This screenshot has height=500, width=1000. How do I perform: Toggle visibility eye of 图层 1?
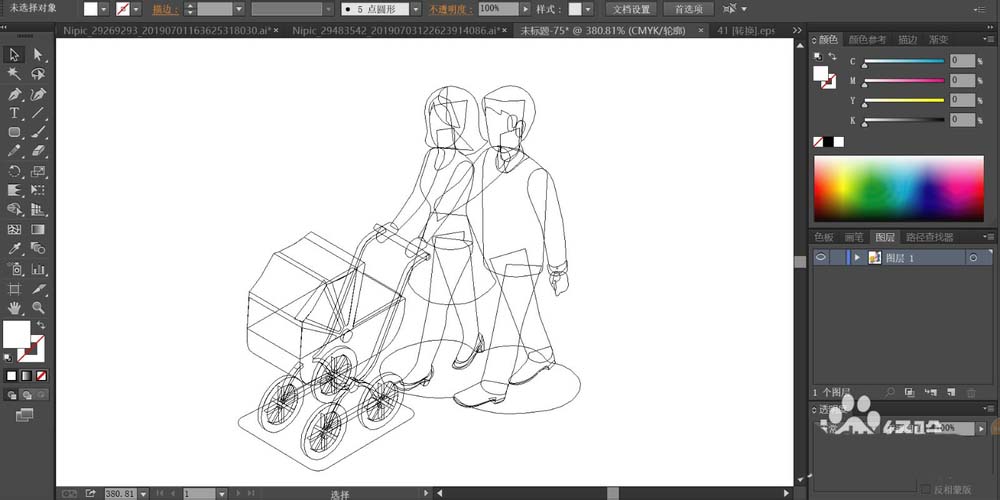click(821, 258)
